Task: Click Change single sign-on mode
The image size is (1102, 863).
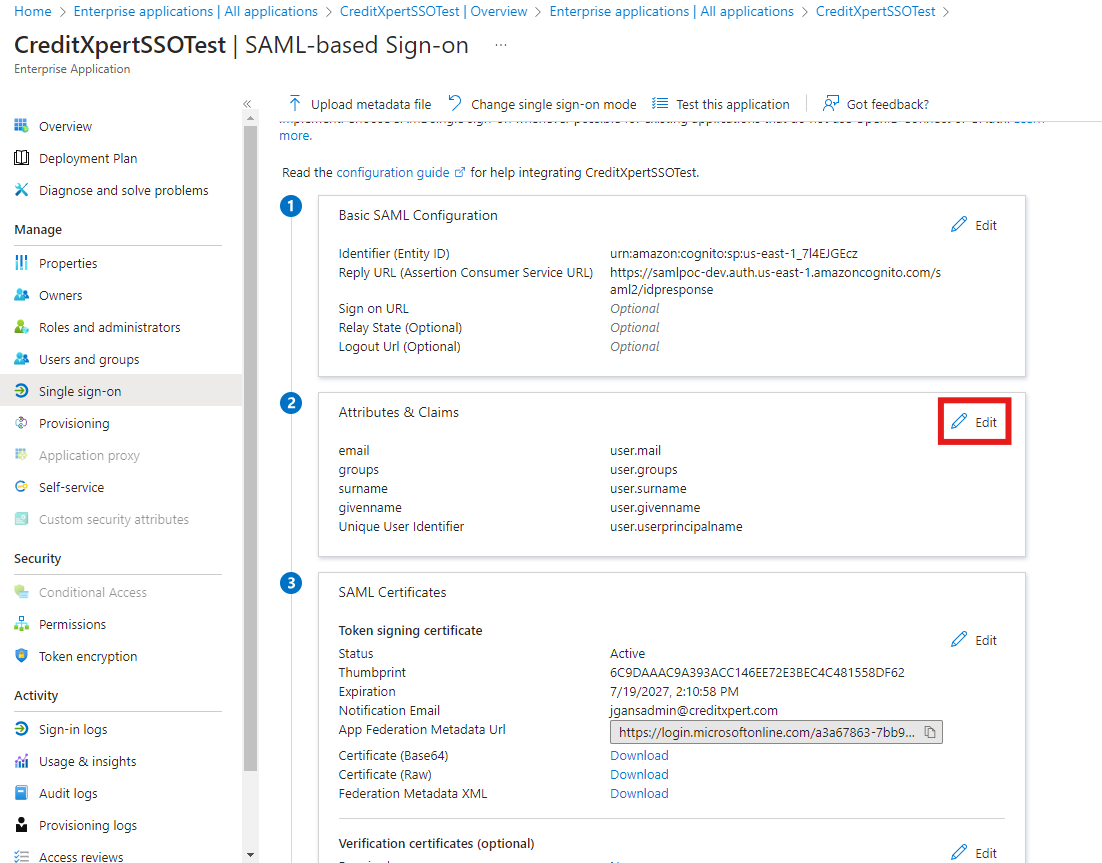Action: 542,104
